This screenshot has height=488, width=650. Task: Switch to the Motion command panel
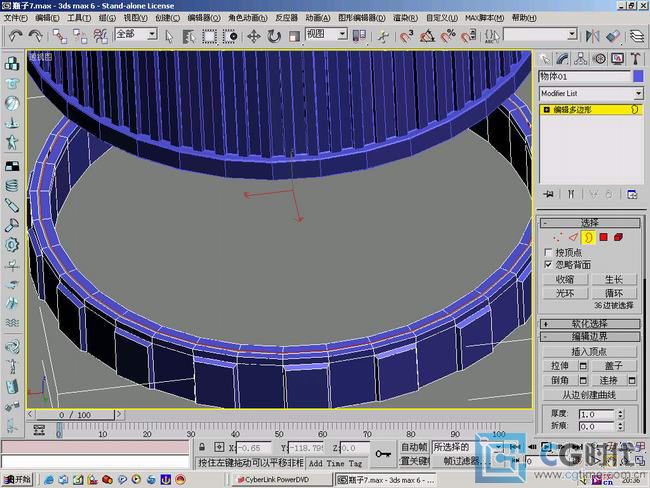tap(599, 59)
